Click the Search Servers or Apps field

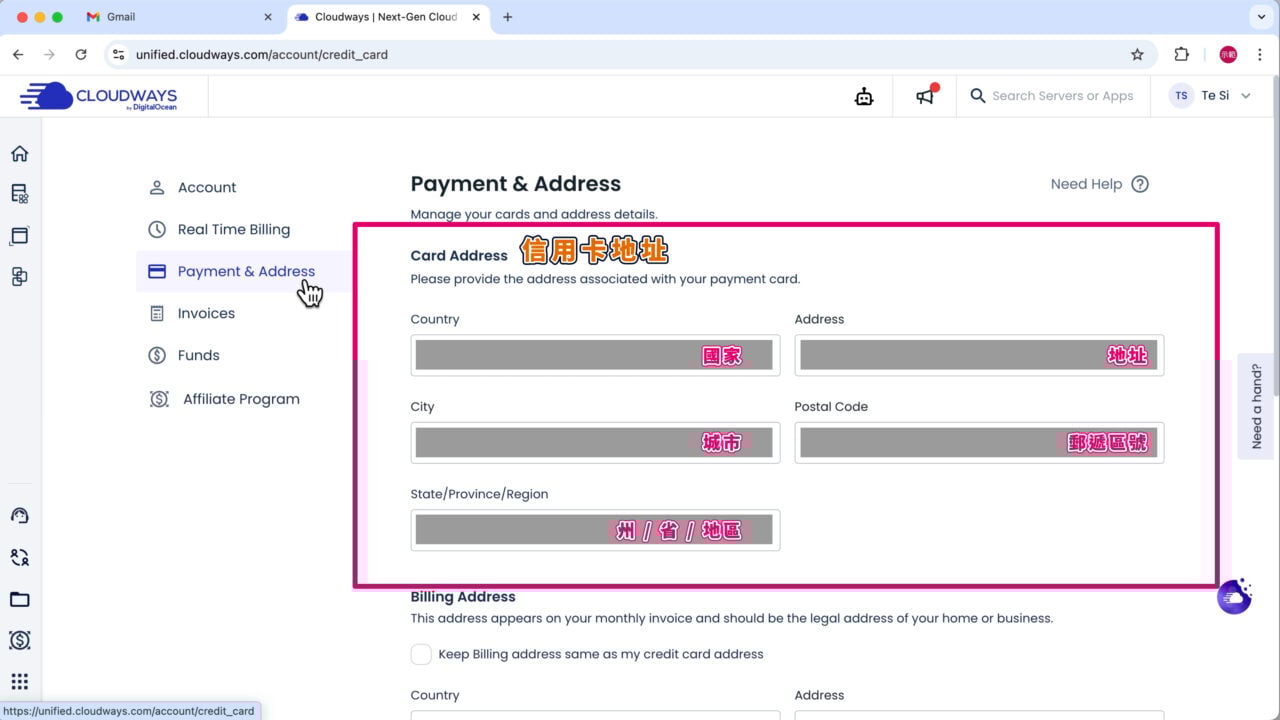(x=1062, y=96)
